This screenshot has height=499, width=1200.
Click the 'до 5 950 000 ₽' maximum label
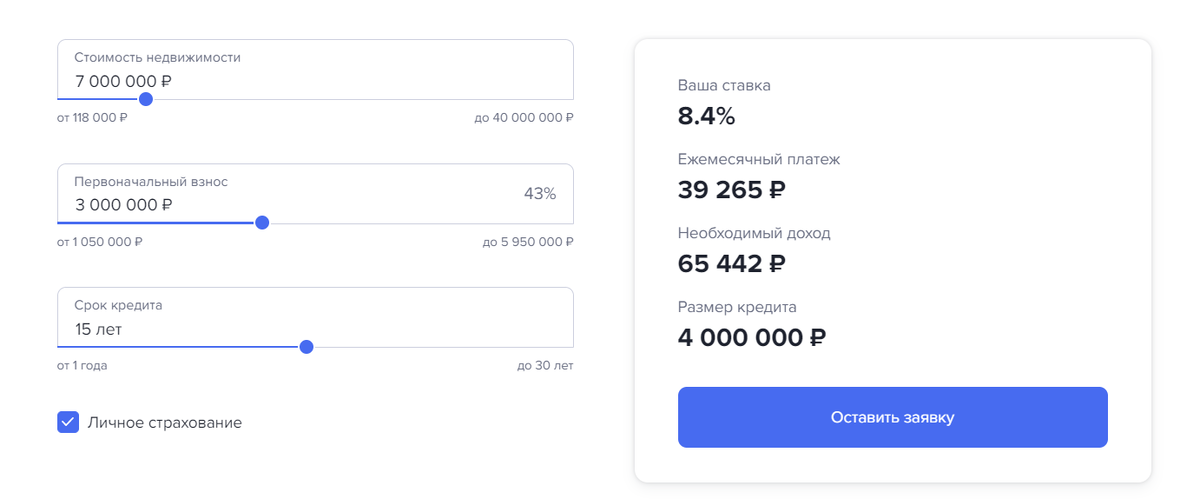(x=528, y=242)
